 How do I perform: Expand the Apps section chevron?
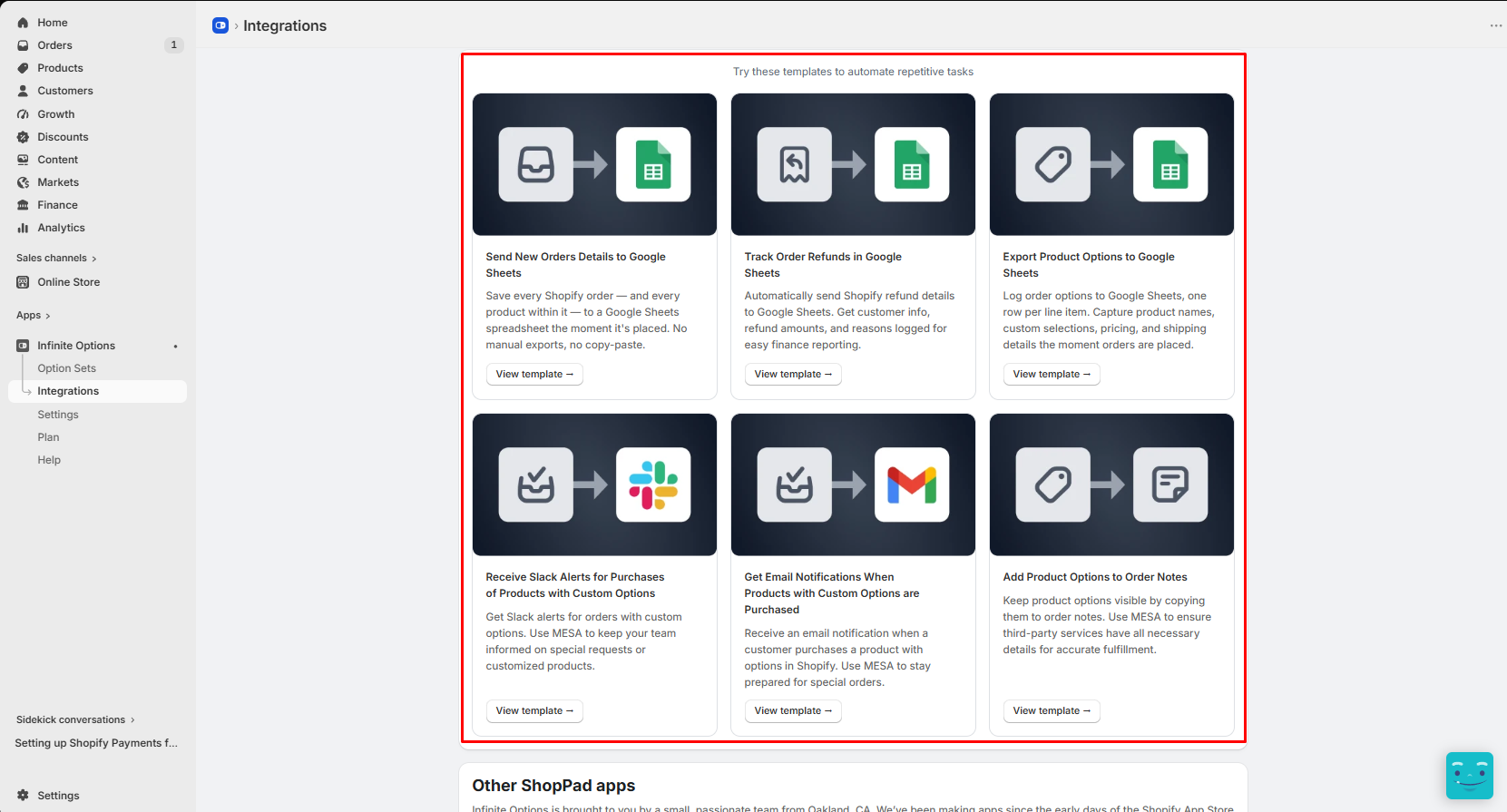point(47,316)
